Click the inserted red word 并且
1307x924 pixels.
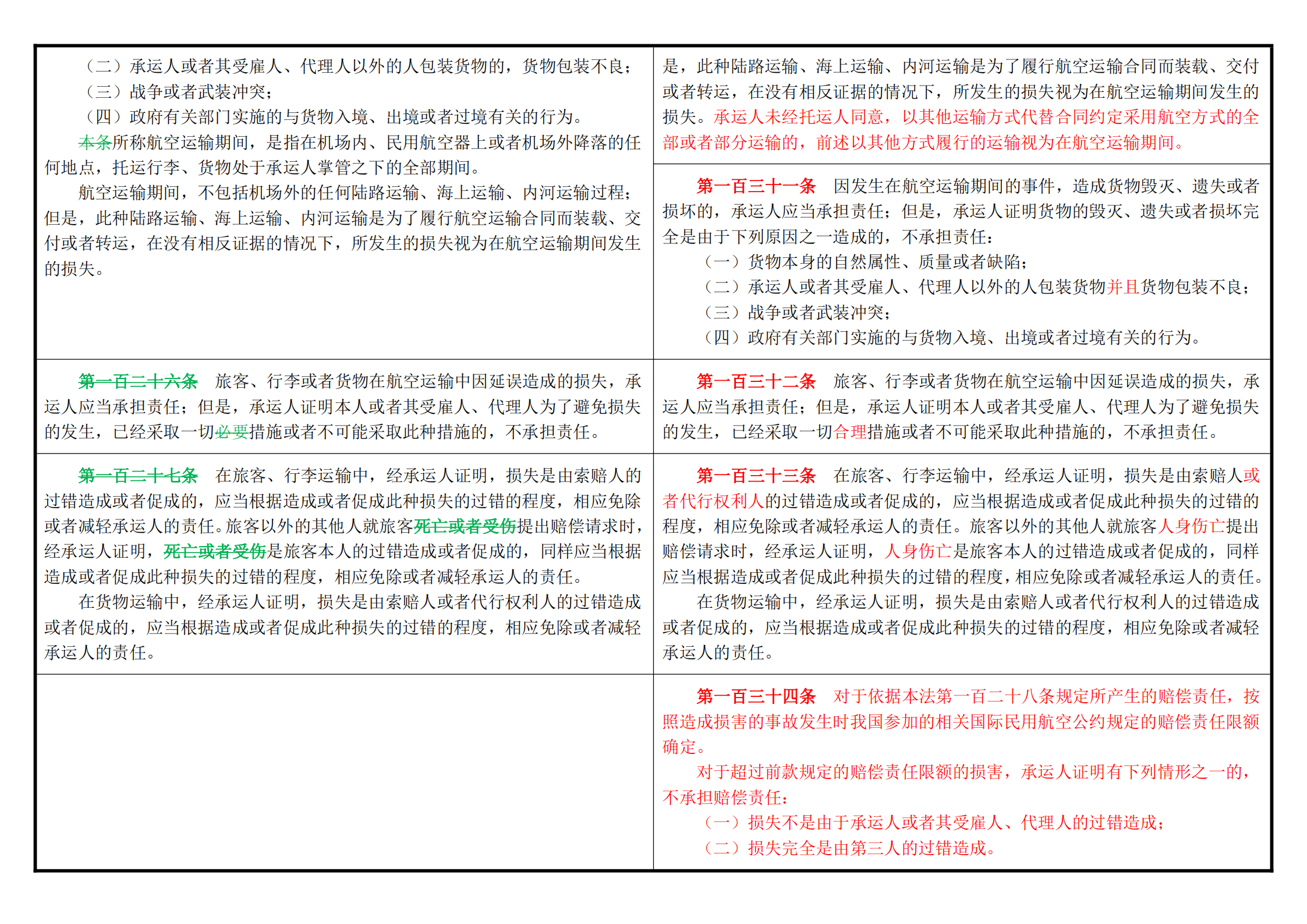(1123, 287)
